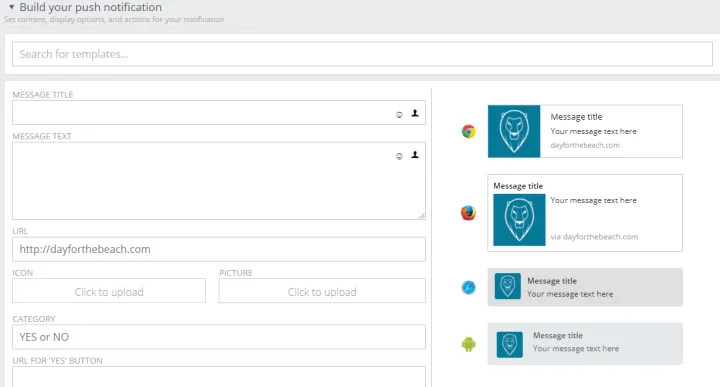Viewport: 720px width, 387px height.
Task: Select the Chrome browser preview icon
Action: (x=468, y=131)
